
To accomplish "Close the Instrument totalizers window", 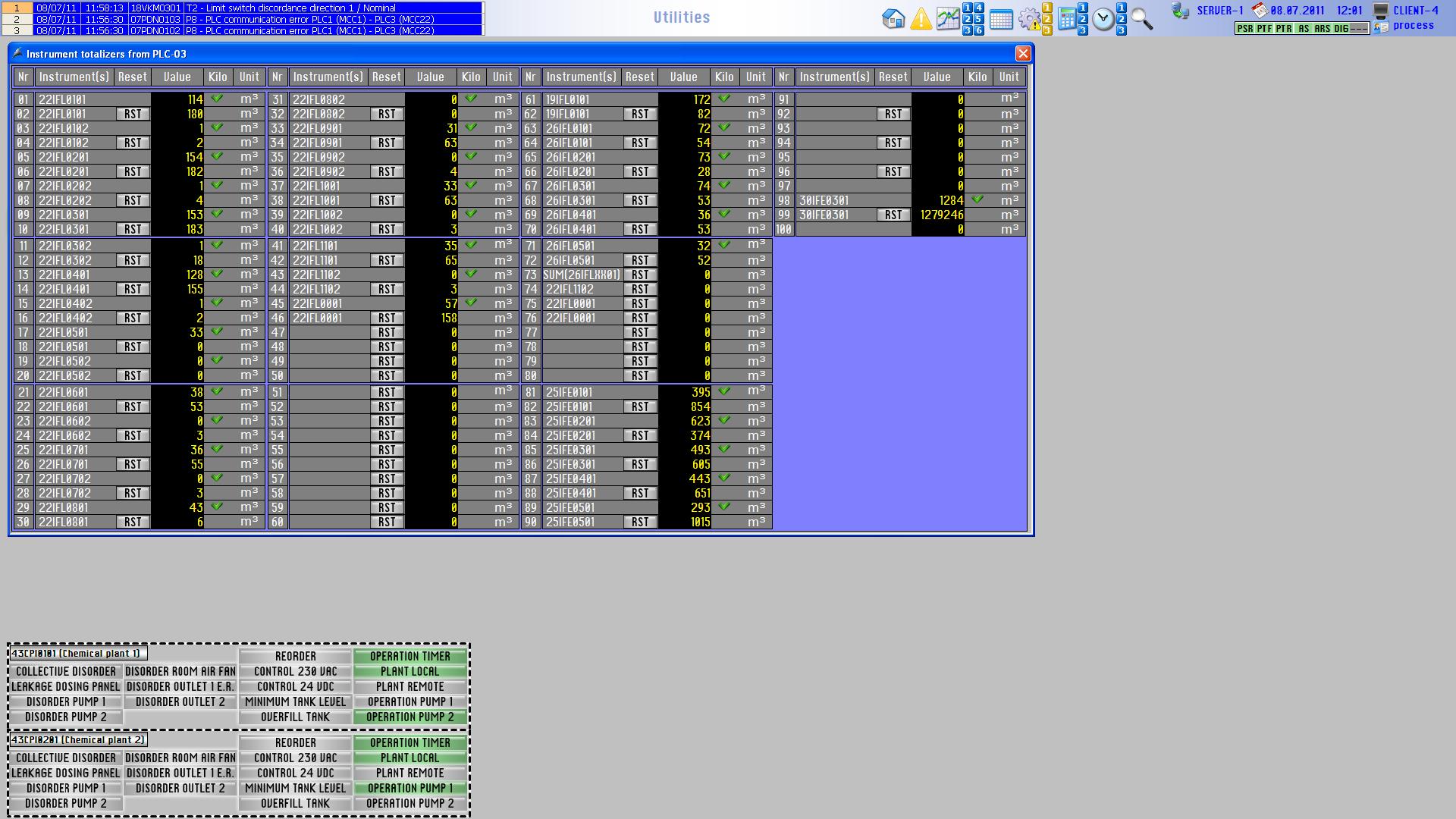I will 1023,53.
